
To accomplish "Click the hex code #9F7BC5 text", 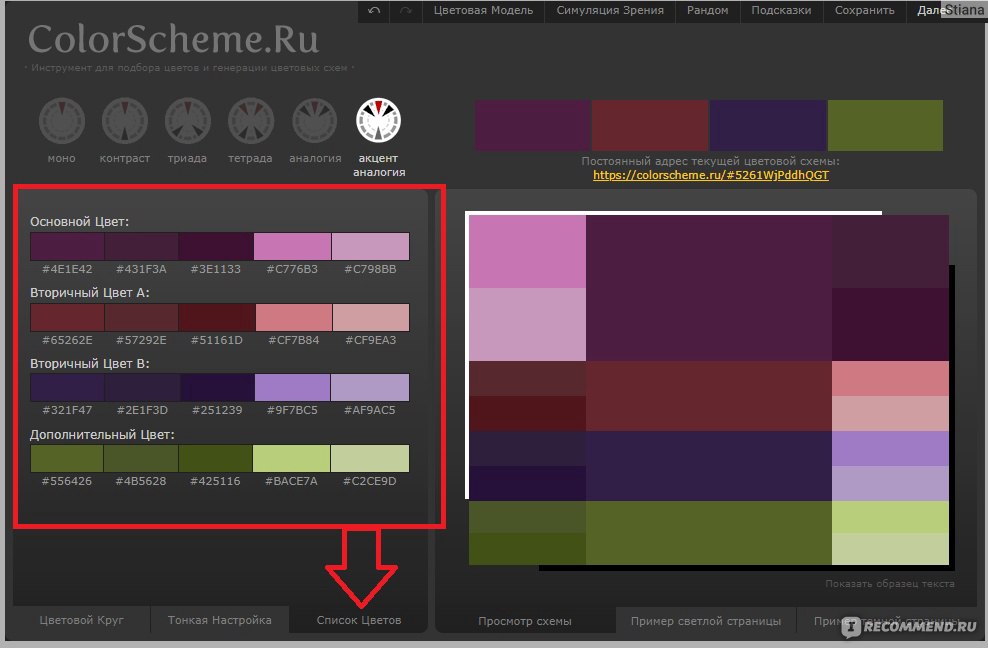I will point(292,410).
